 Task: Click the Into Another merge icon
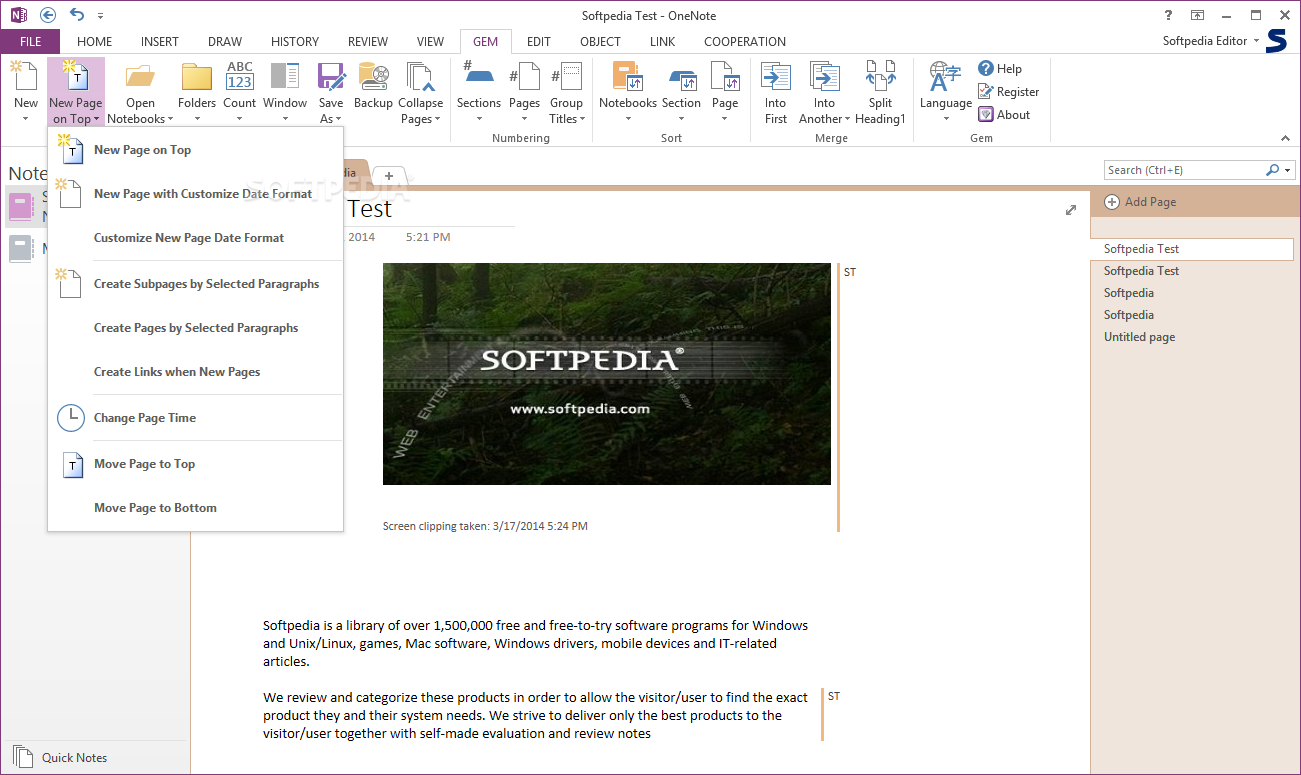coord(824,78)
